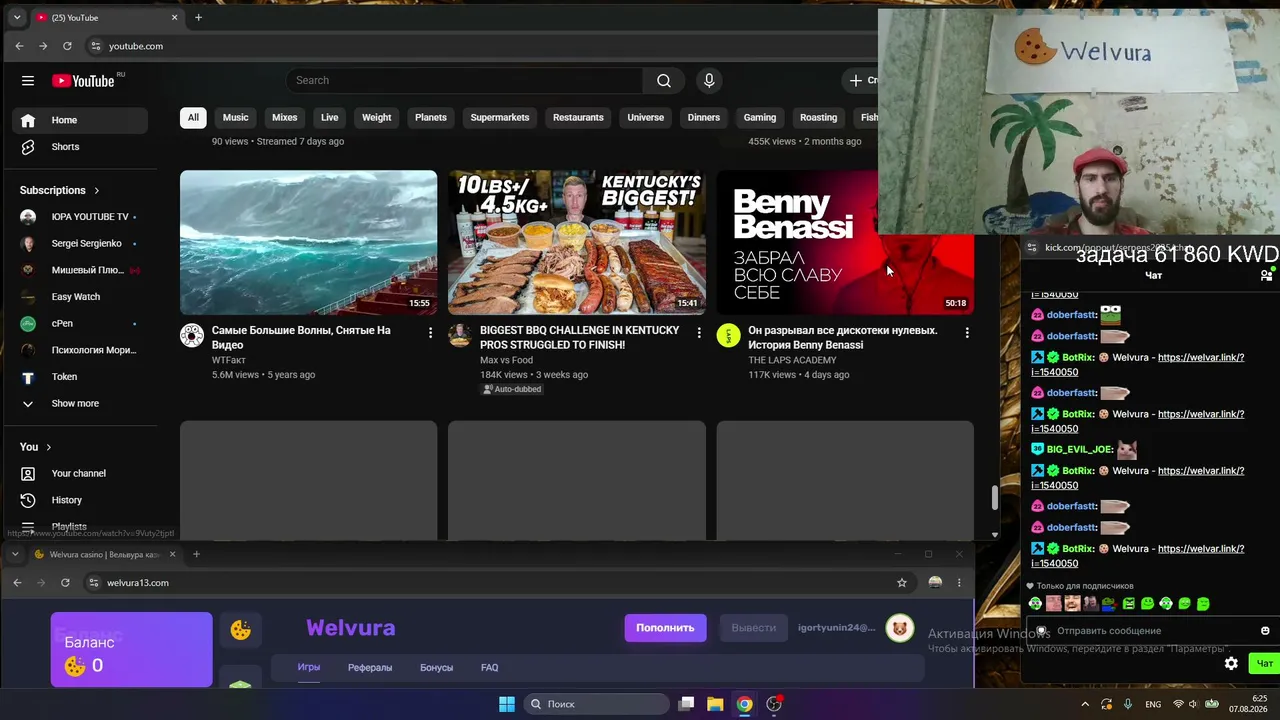Open Your channel in the sidebar

tap(80, 474)
